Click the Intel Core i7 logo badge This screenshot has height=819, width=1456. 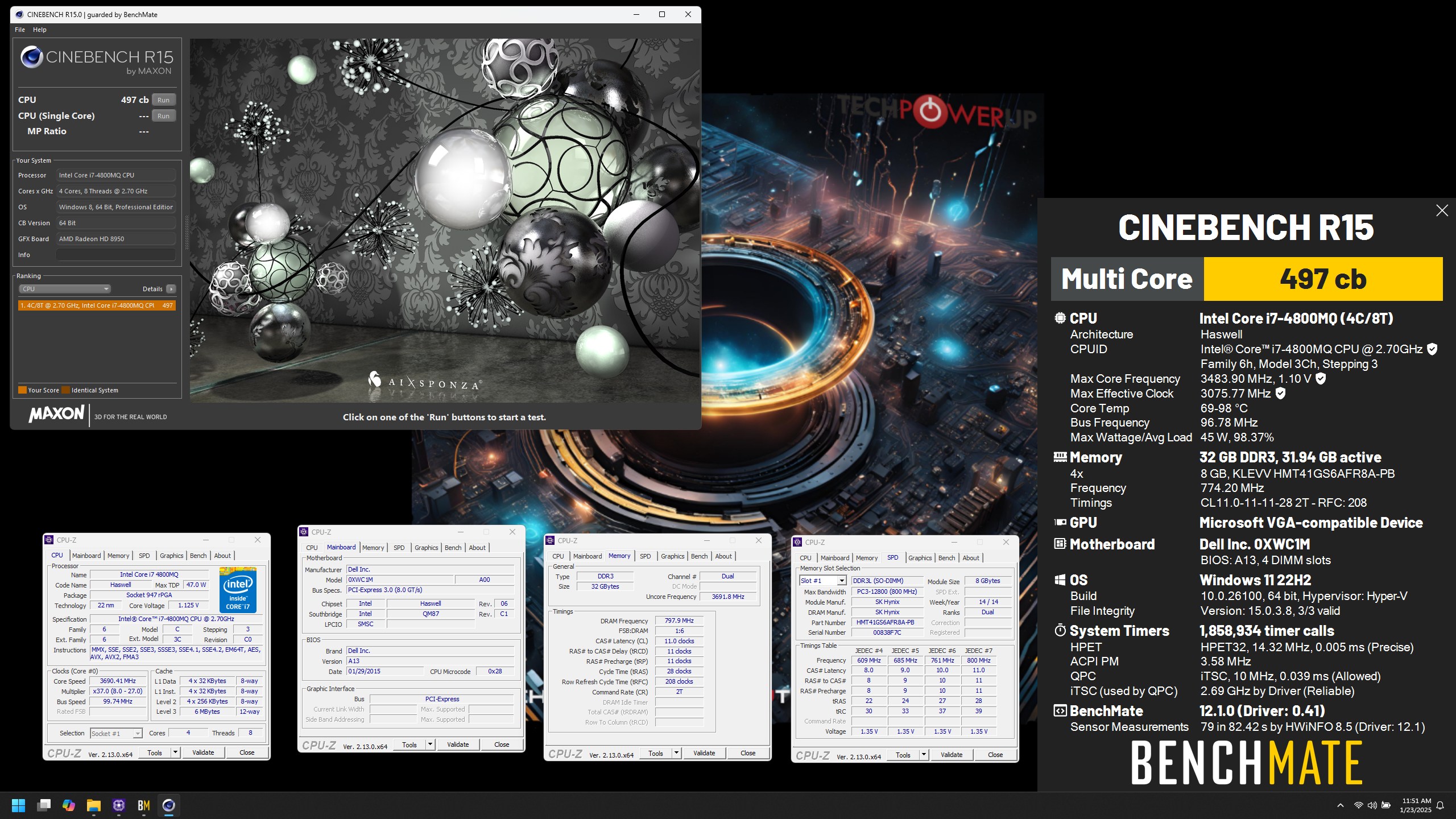click(x=238, y=590)
